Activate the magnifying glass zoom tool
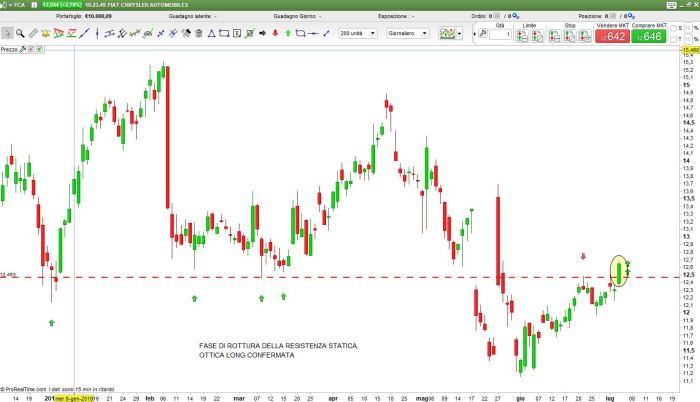This screenshot has width=700, height=402. click(x=20, y=33)
